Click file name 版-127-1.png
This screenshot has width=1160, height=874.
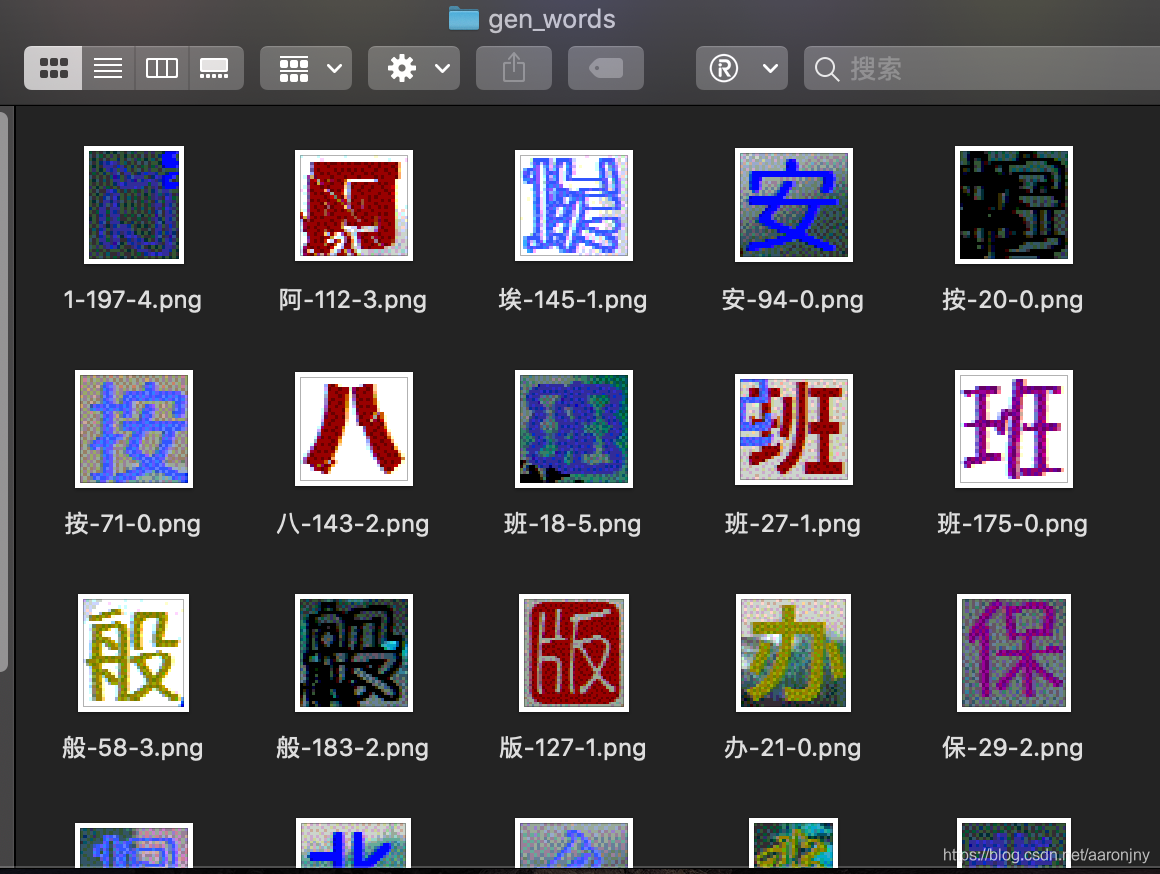[573, 747]
